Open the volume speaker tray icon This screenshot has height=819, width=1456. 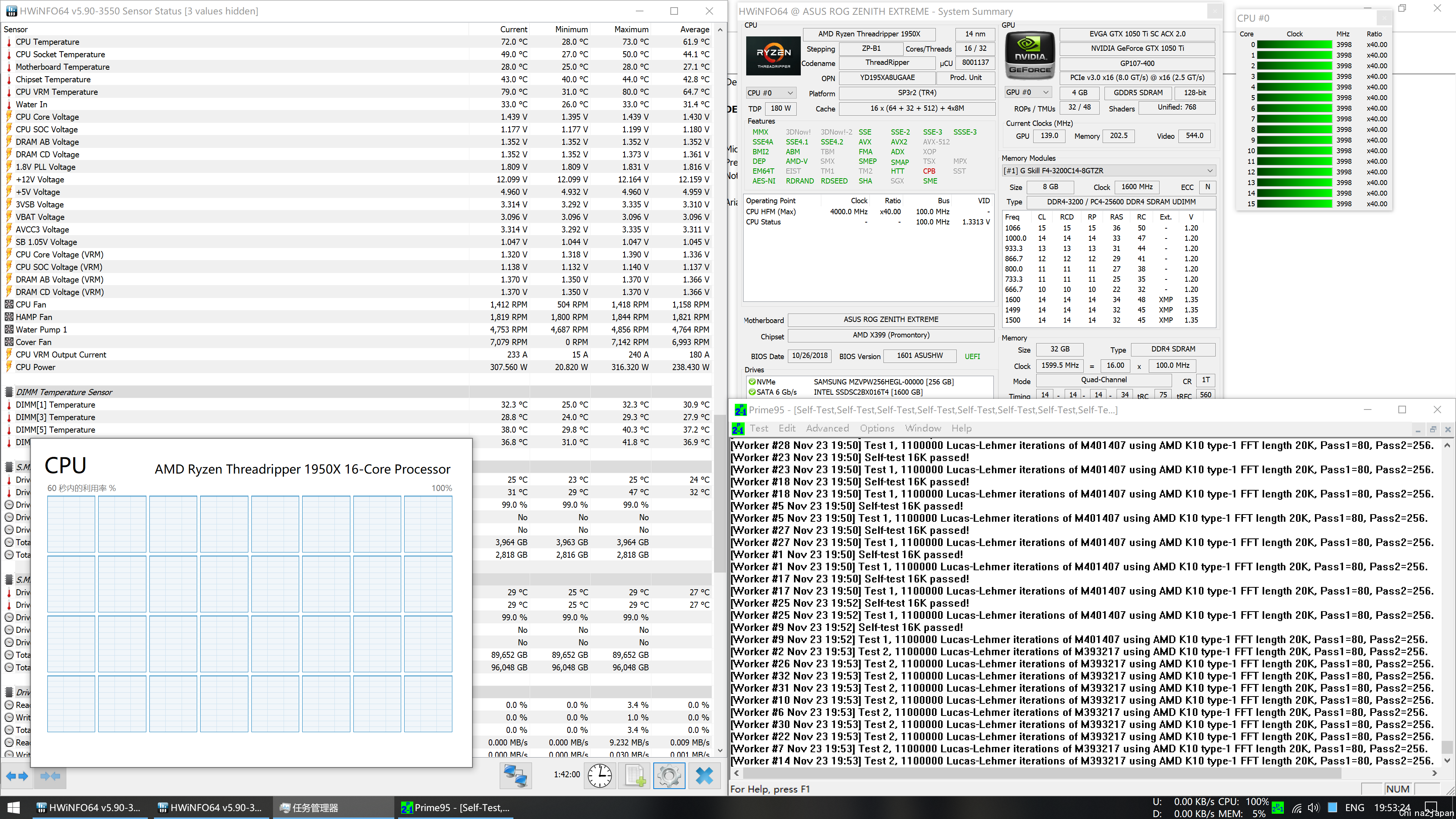pos(1313,808)
